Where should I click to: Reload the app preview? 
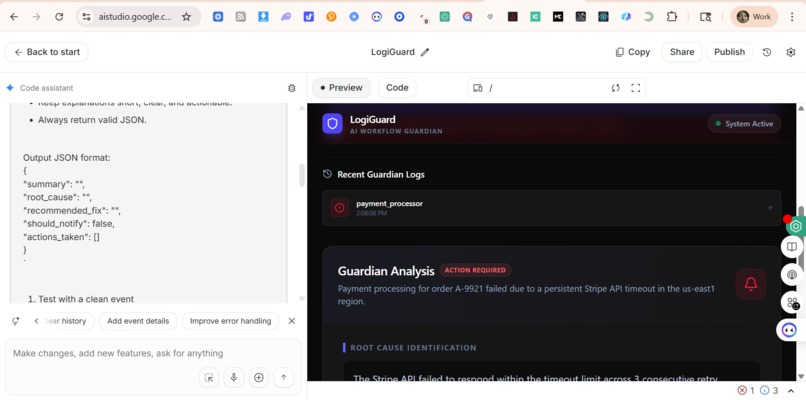(615, 88)
